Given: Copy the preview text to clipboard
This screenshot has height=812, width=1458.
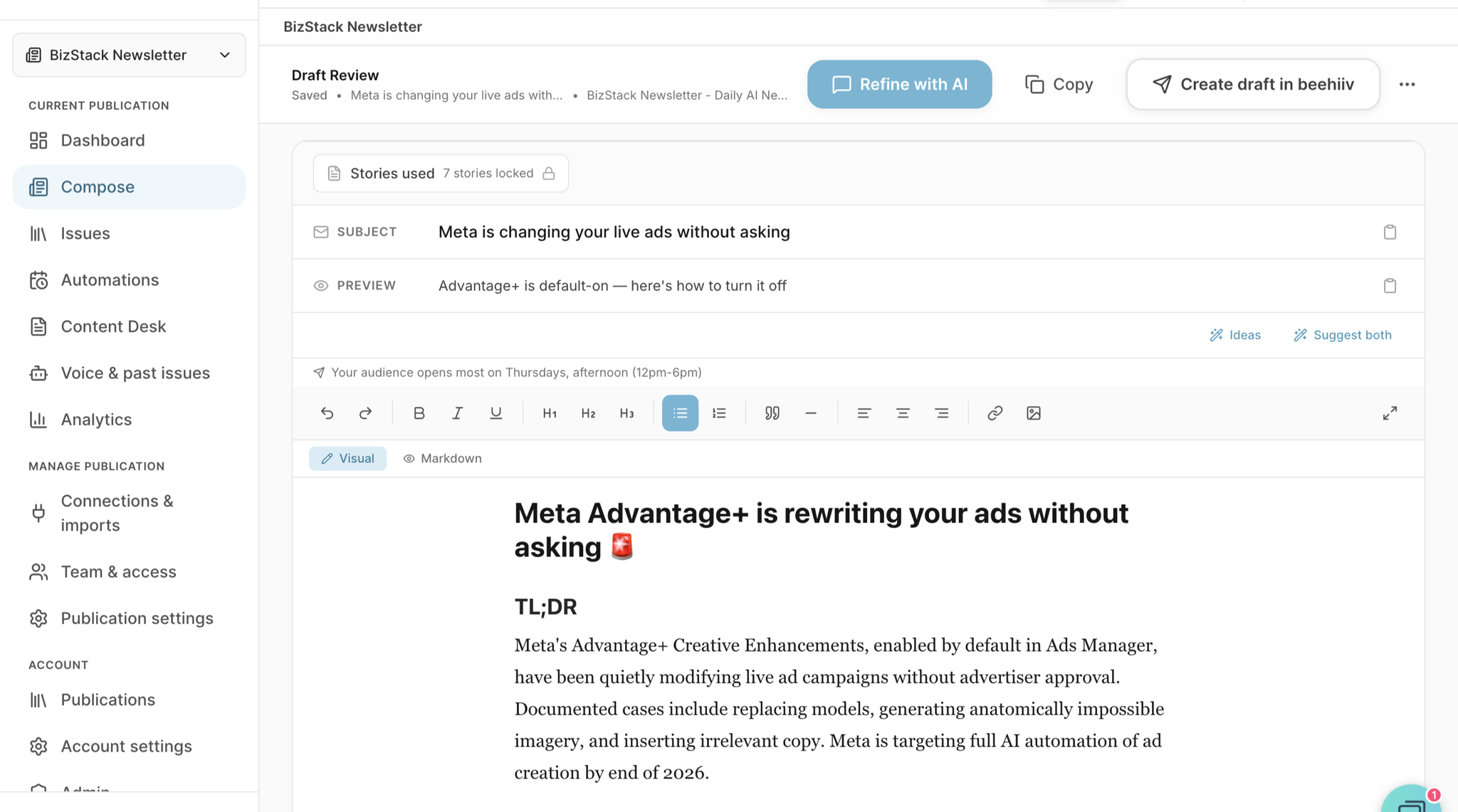Looking at the screenshot, I should click(x=1390, y=285).
